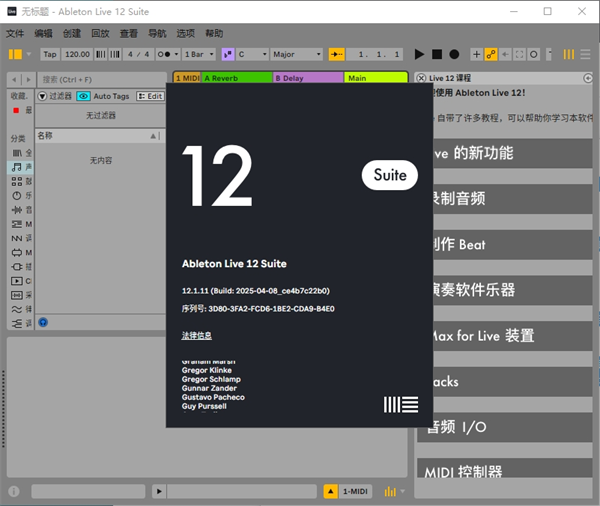Toggle the MIDI arrangement overdub plus button
The height and width of the screenshot is (506, 600).
click(x=476, y=54)
